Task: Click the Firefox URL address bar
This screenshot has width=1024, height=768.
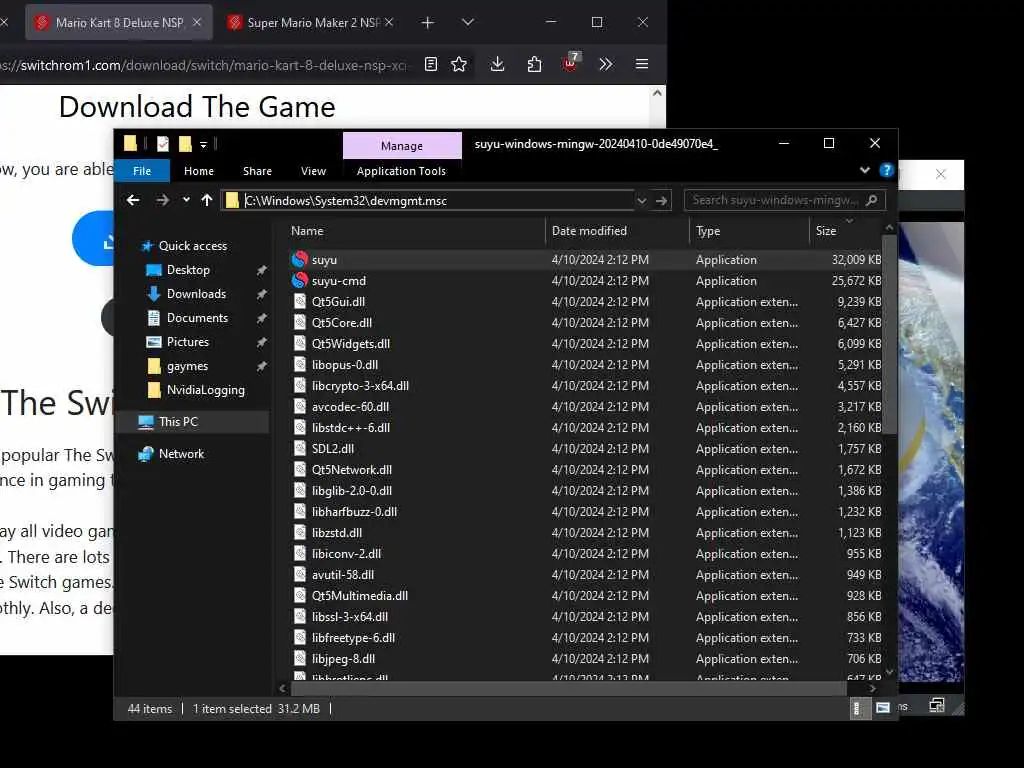Action: tap(206, 65)
